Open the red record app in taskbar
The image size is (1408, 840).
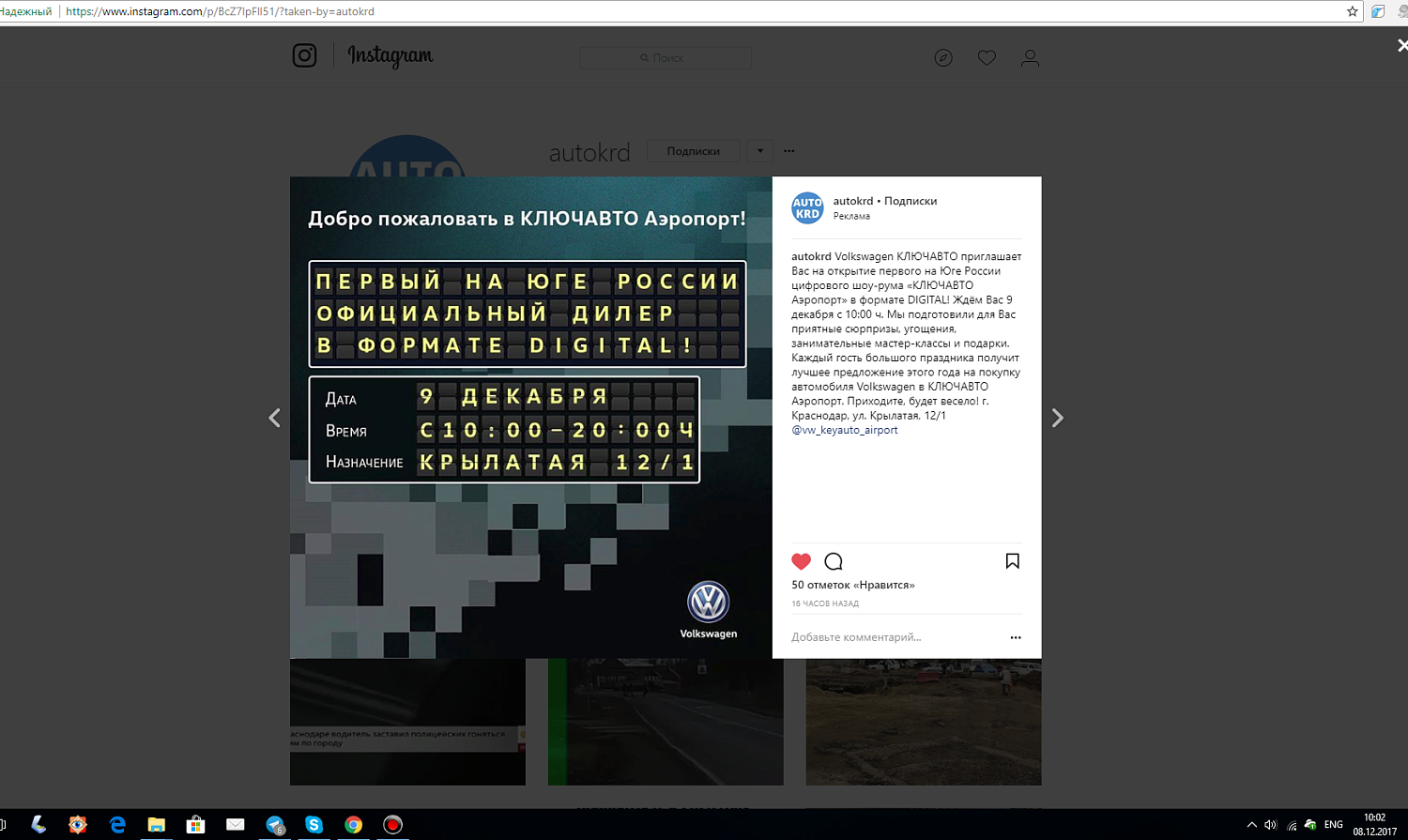coord(393,824)
